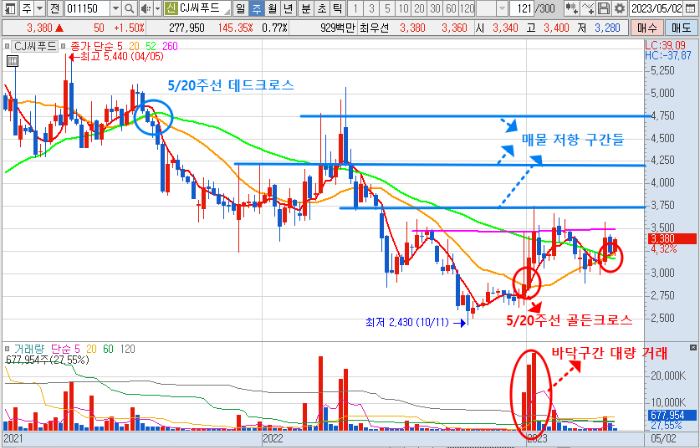Viewport: 700px width, 448px height.
Task: Toggle the small square before CJ씨푸드 label
Action: pyautogui.click(x=7, y=46)
